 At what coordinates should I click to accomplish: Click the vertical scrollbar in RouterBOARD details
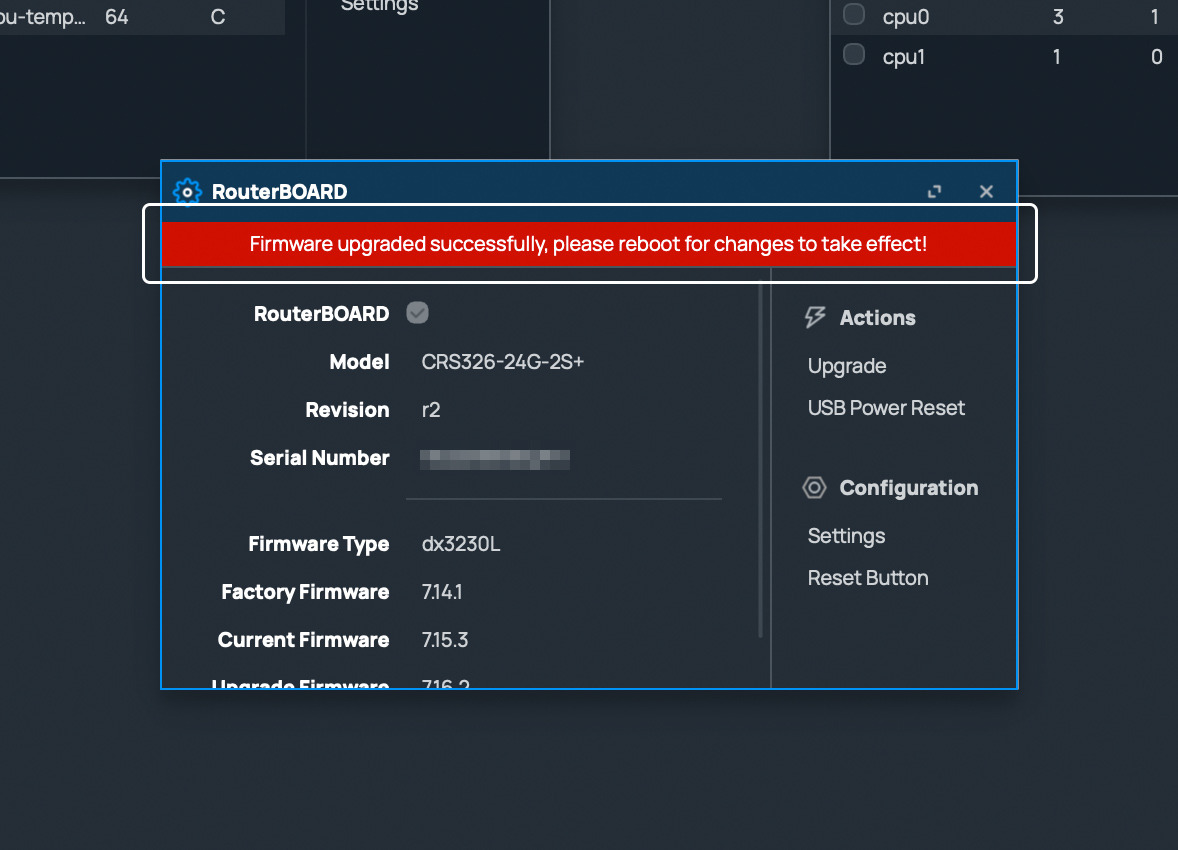coord(760,460)
